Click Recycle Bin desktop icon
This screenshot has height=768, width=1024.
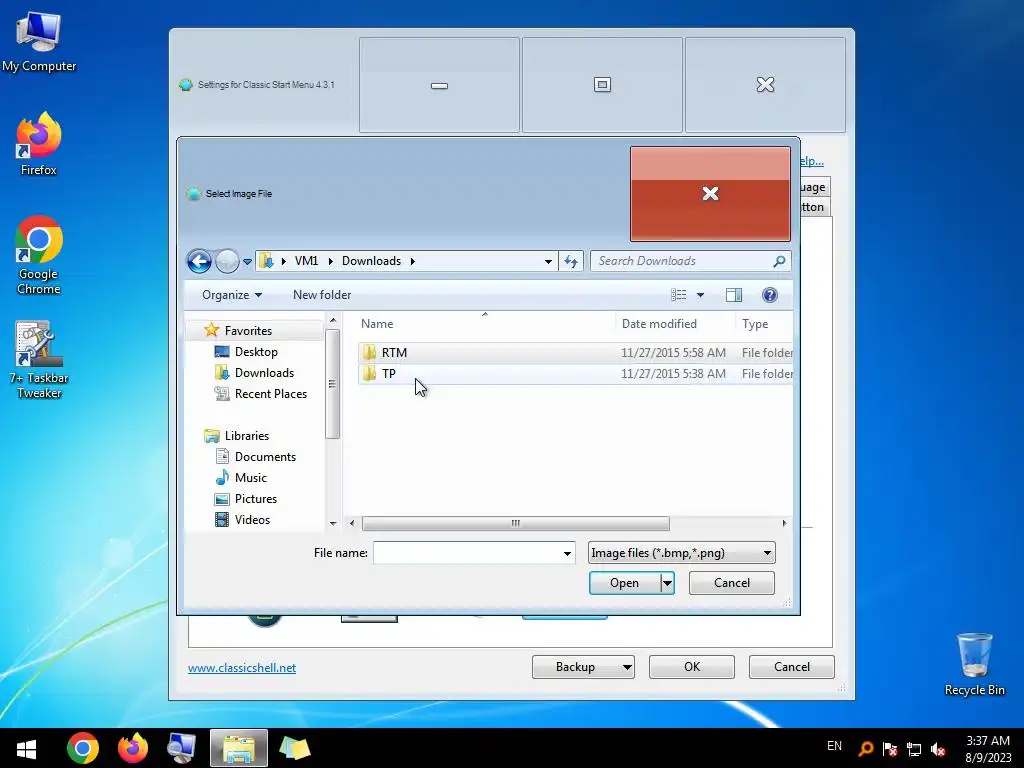tap(974, 664)
